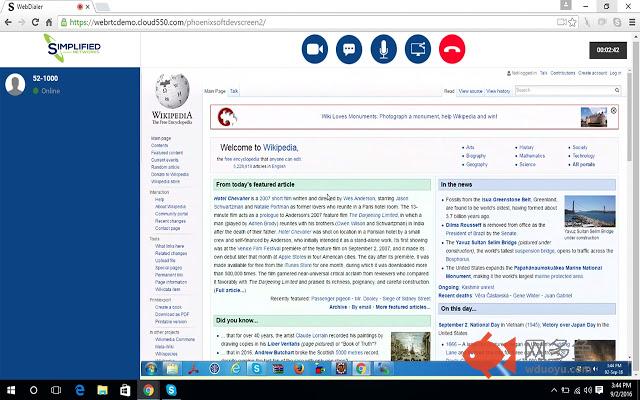Launch Microsoft Edge from the taskbar
The width and height of the screenshot is (640, 400).
(x=79, y=390)
